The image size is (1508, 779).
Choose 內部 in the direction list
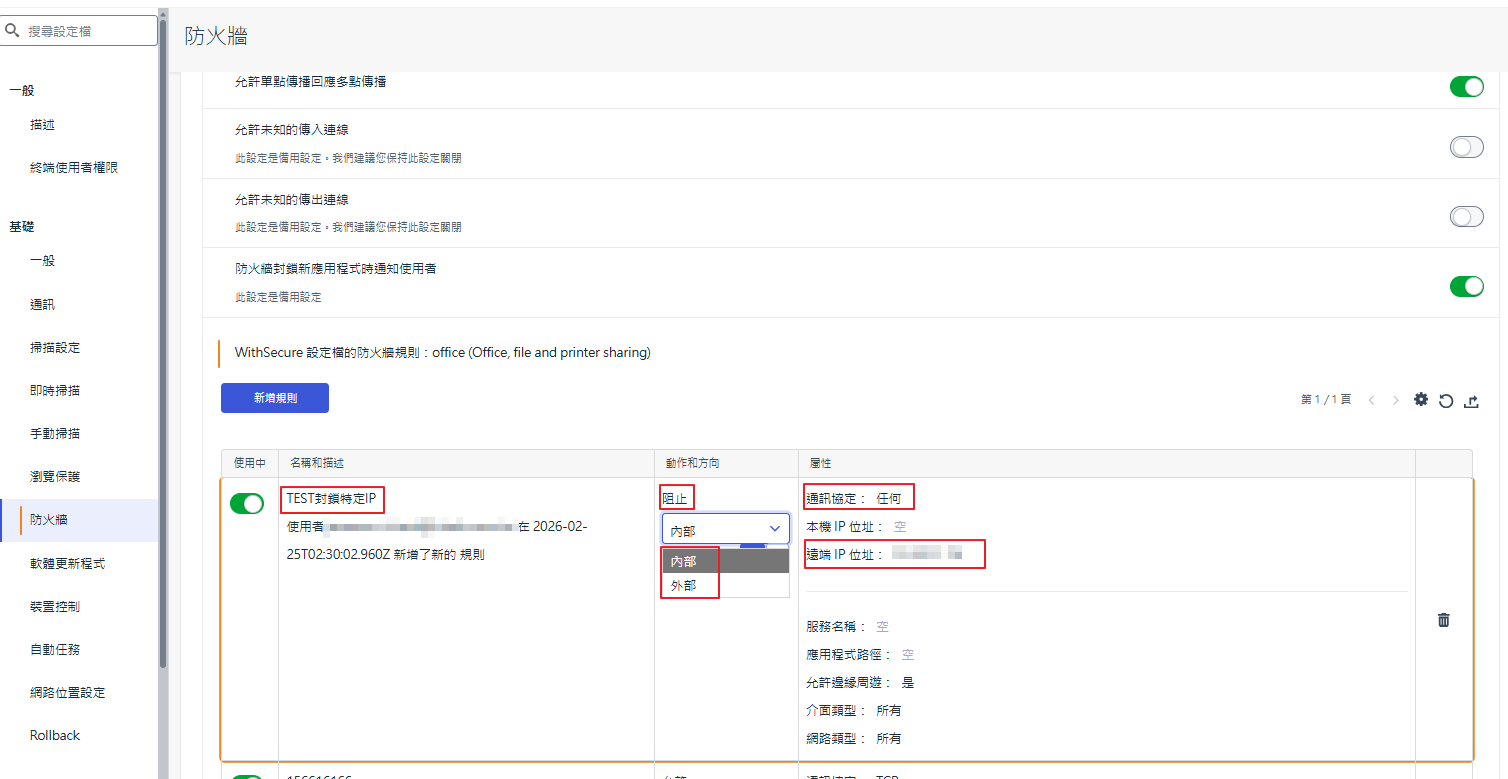(725, 561)
